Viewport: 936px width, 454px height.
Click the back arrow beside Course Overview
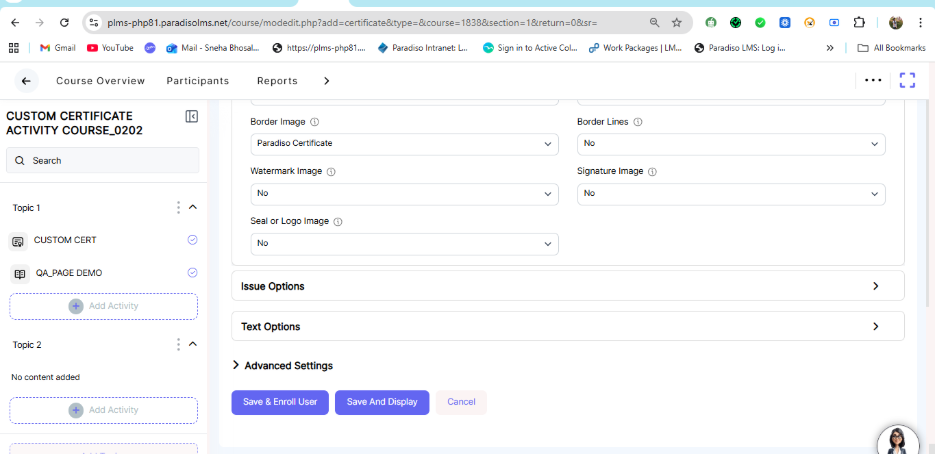(26, 81)
